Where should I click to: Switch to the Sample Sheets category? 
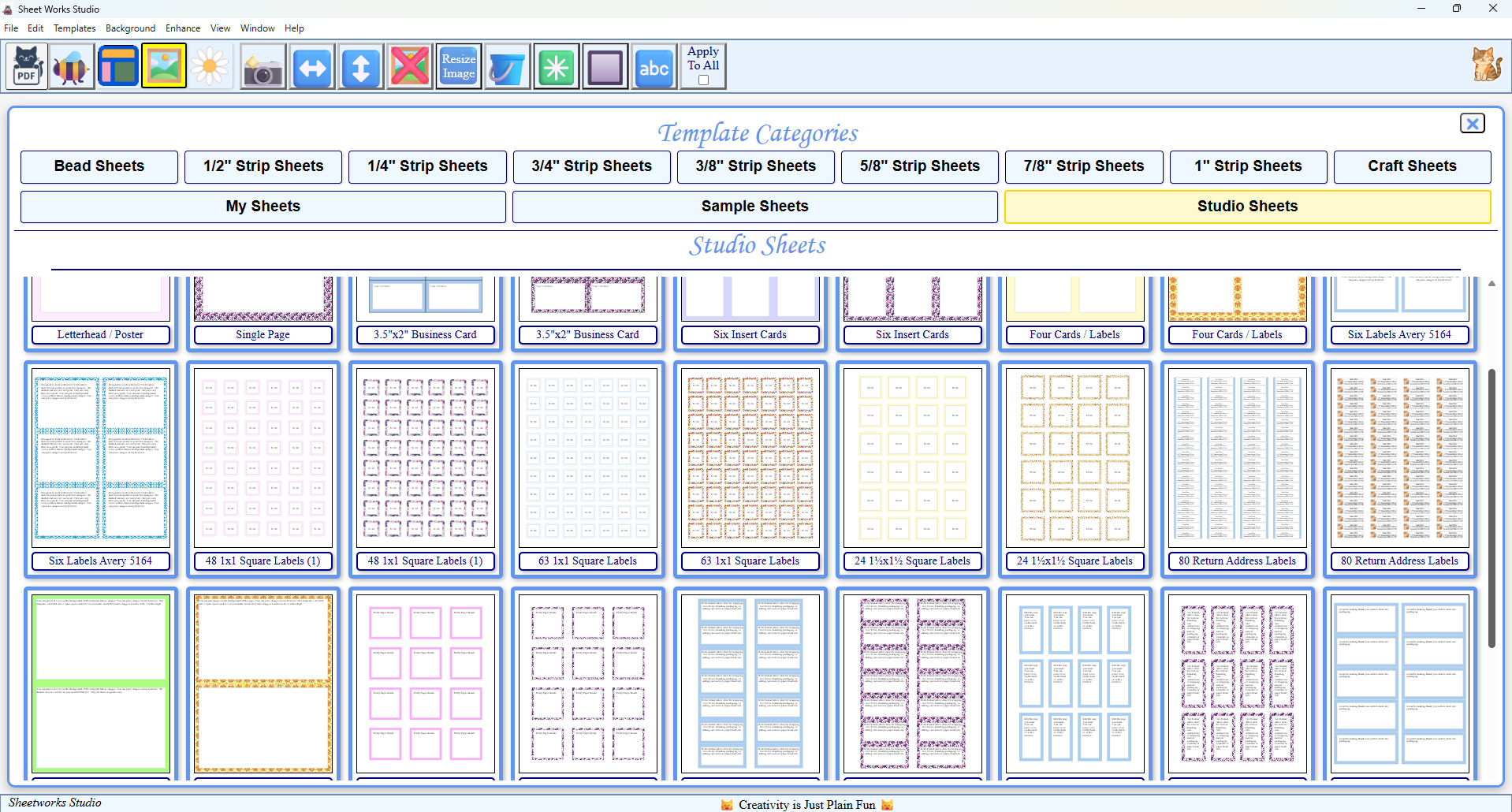[x=754, y=207]
